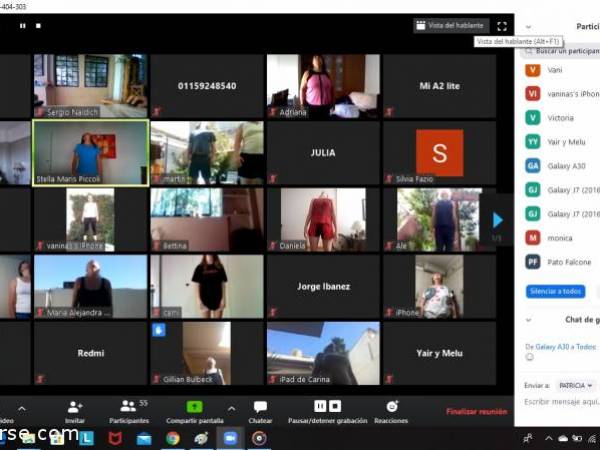Switch to Vista del hablante view
The image size is (600, 450).
[451, 26]
